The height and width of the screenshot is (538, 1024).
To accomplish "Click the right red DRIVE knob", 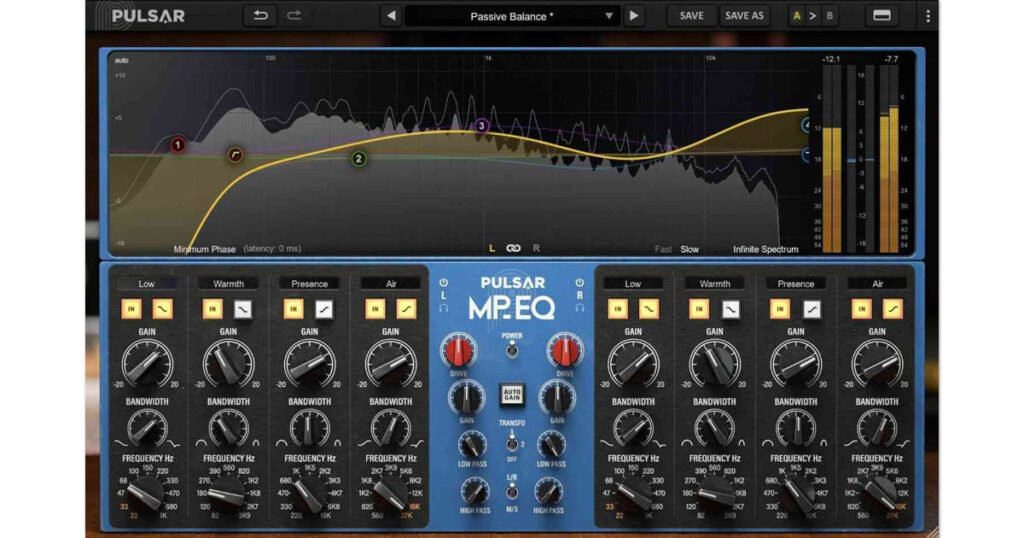I will point(564,350).
